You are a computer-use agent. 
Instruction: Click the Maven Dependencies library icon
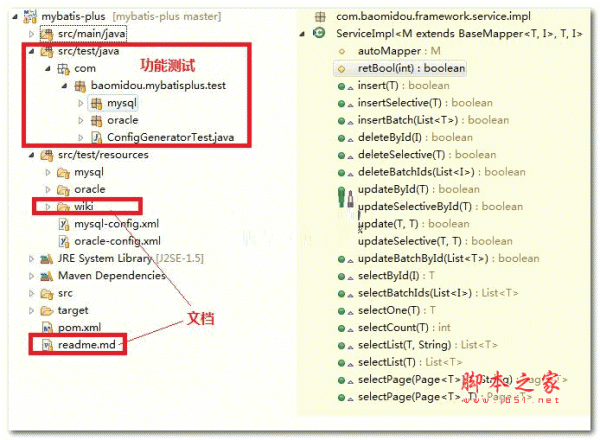pyautogui.click(x=47, y=276)
